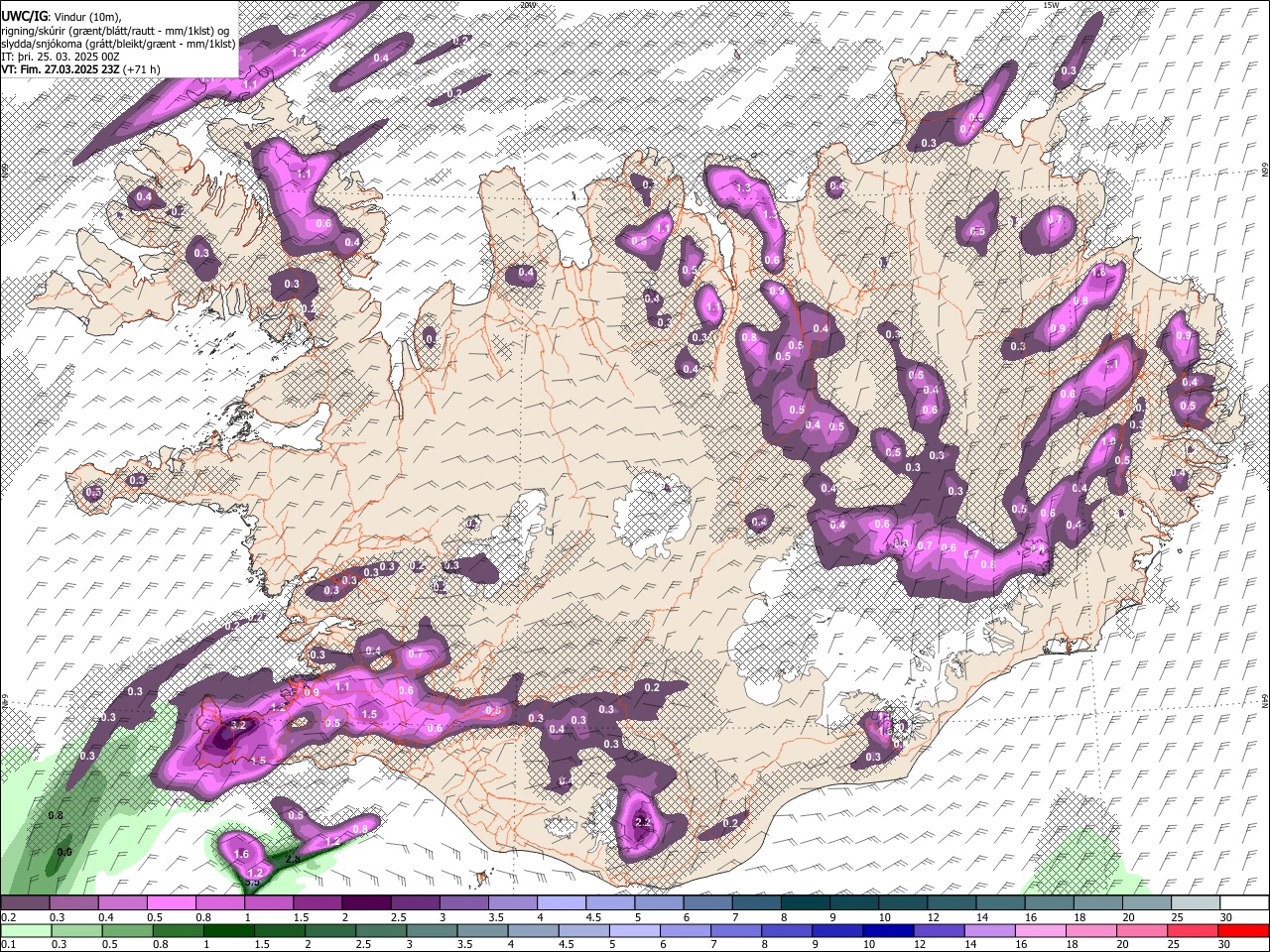
Task: Click the light lavender 4 swatch, upper legend row
Action: click(561, 903)
